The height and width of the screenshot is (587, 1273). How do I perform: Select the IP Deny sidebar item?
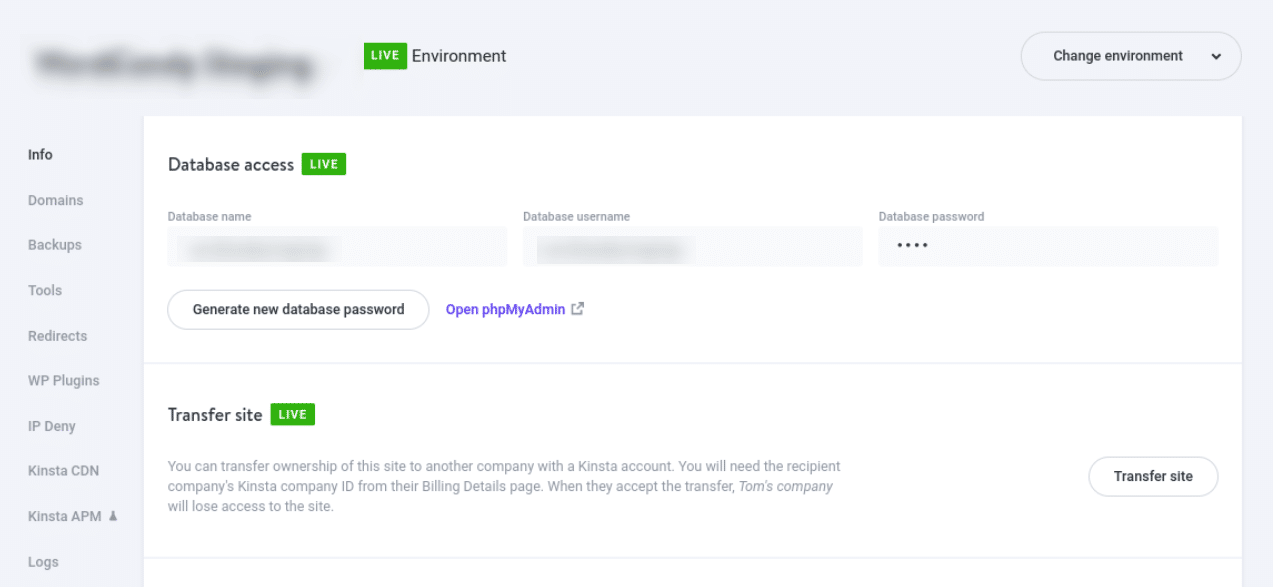tap(52, 426)
